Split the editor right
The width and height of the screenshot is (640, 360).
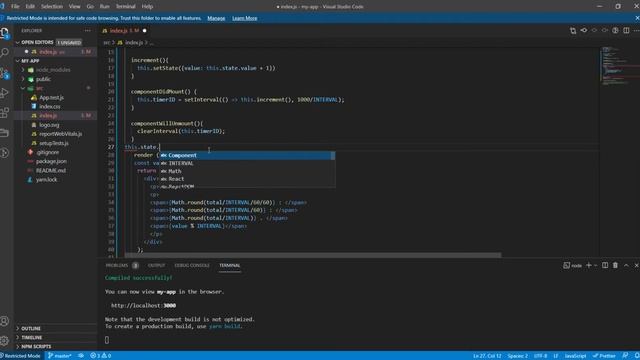tap(626, 31)
